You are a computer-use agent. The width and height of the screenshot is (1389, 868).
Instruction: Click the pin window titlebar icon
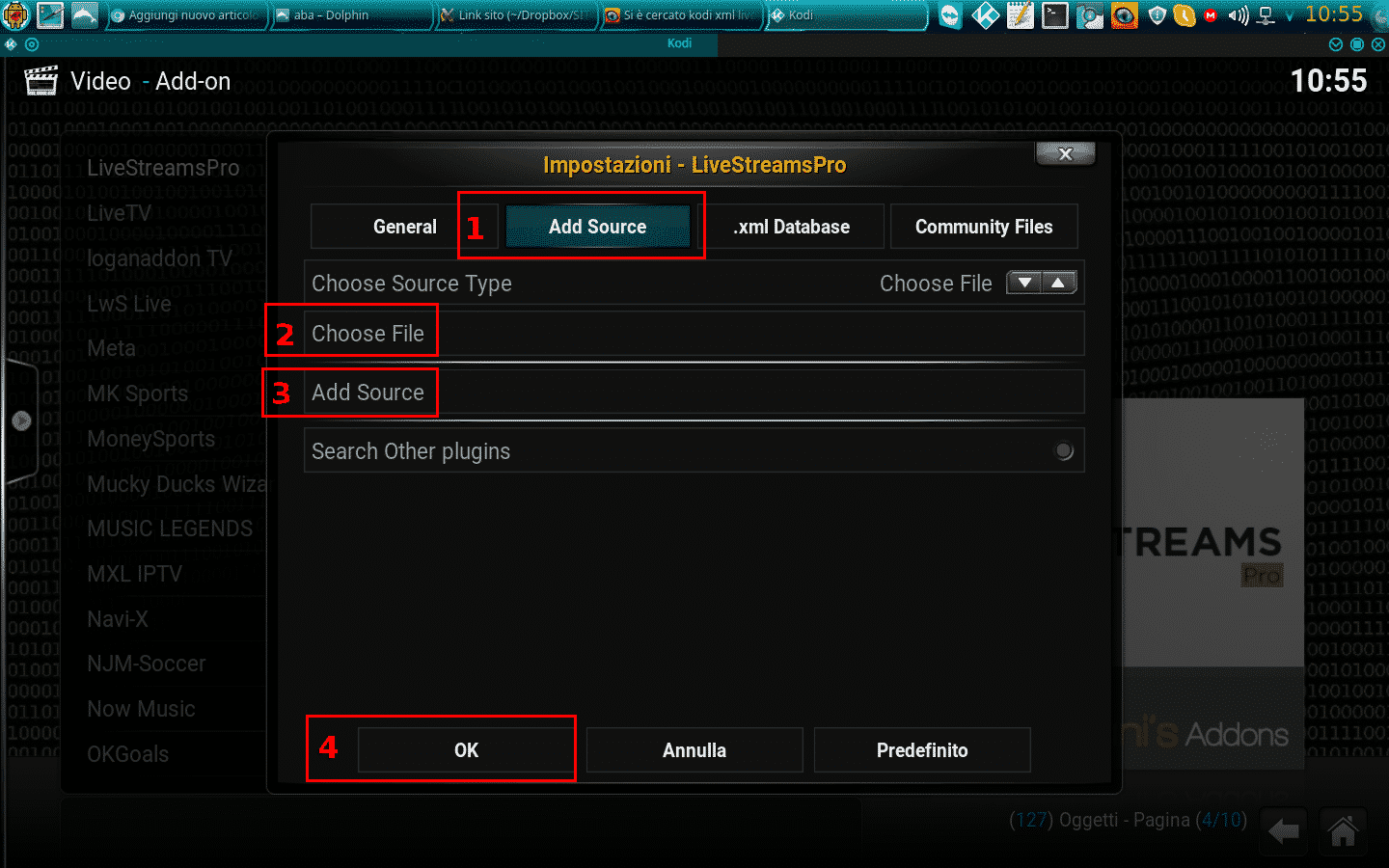tap(32, 44)
